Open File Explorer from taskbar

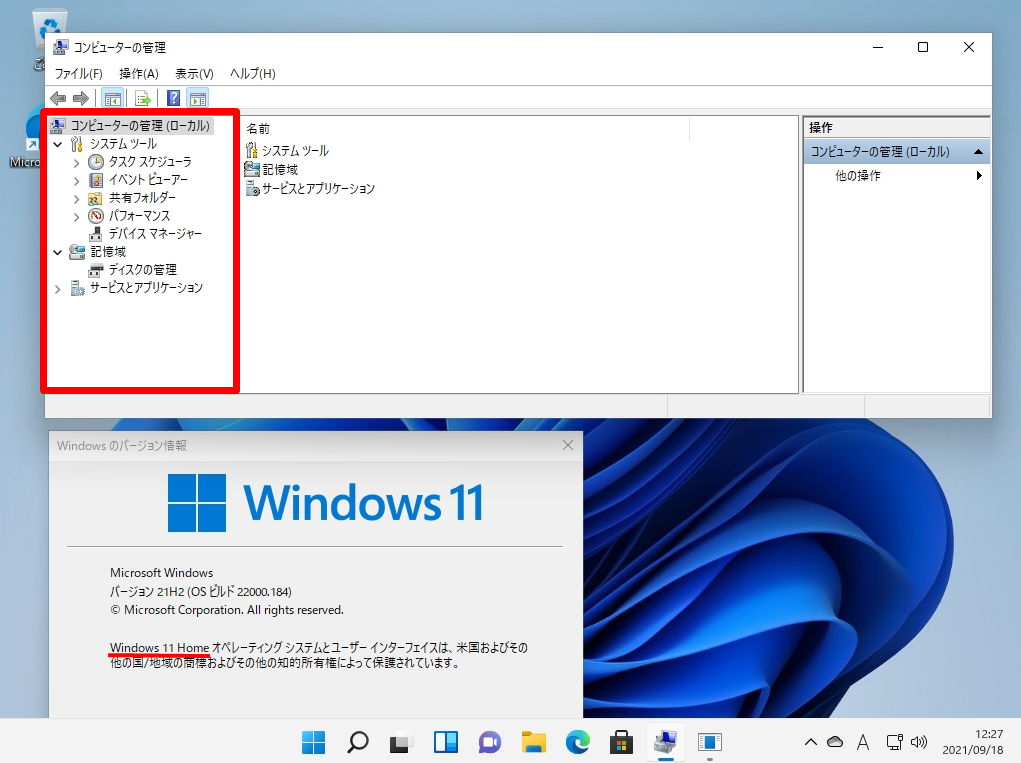coord(533,742)
